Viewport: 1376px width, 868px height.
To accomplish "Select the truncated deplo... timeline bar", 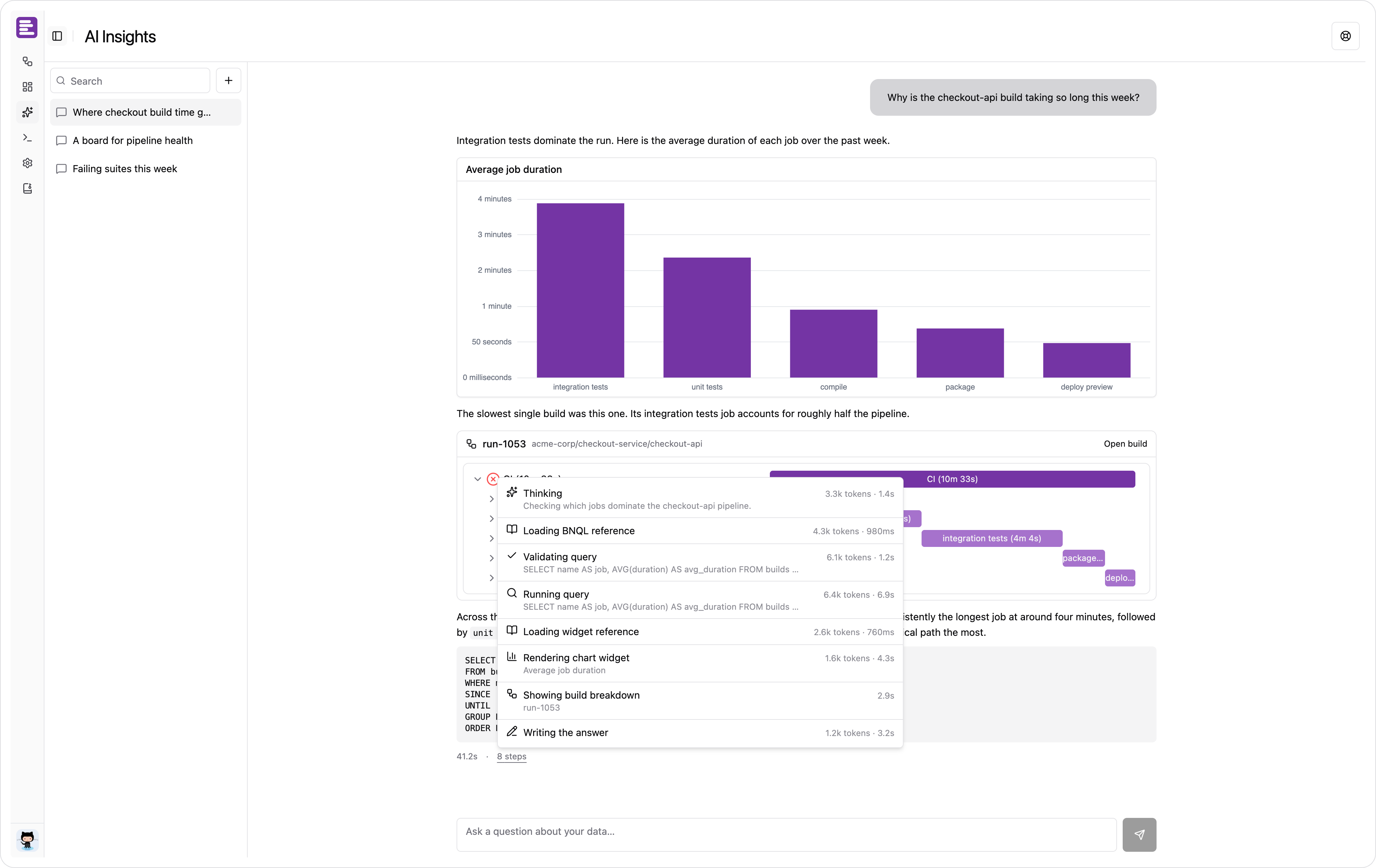I will click(1119, 578).
